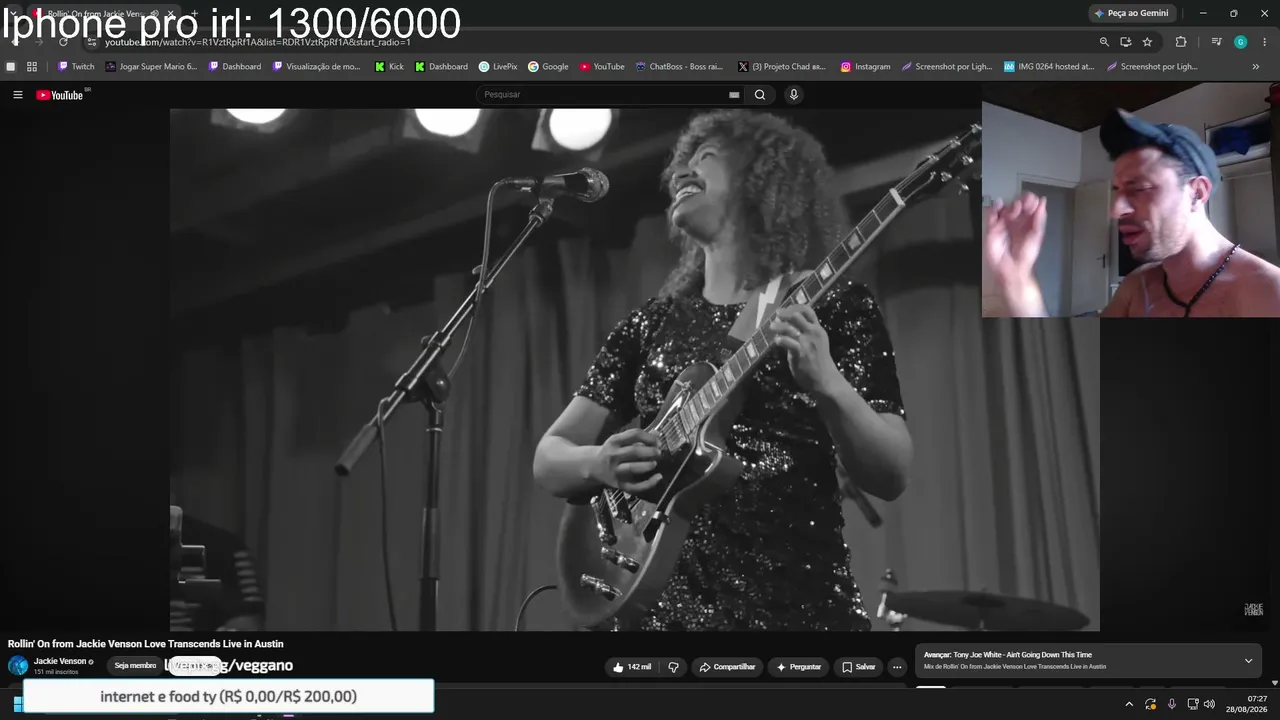Image resolution: width=1280 pixels, height=720 pixels.
Task: Open the Jackie Venson channel name link
Action: coord(60,661)
